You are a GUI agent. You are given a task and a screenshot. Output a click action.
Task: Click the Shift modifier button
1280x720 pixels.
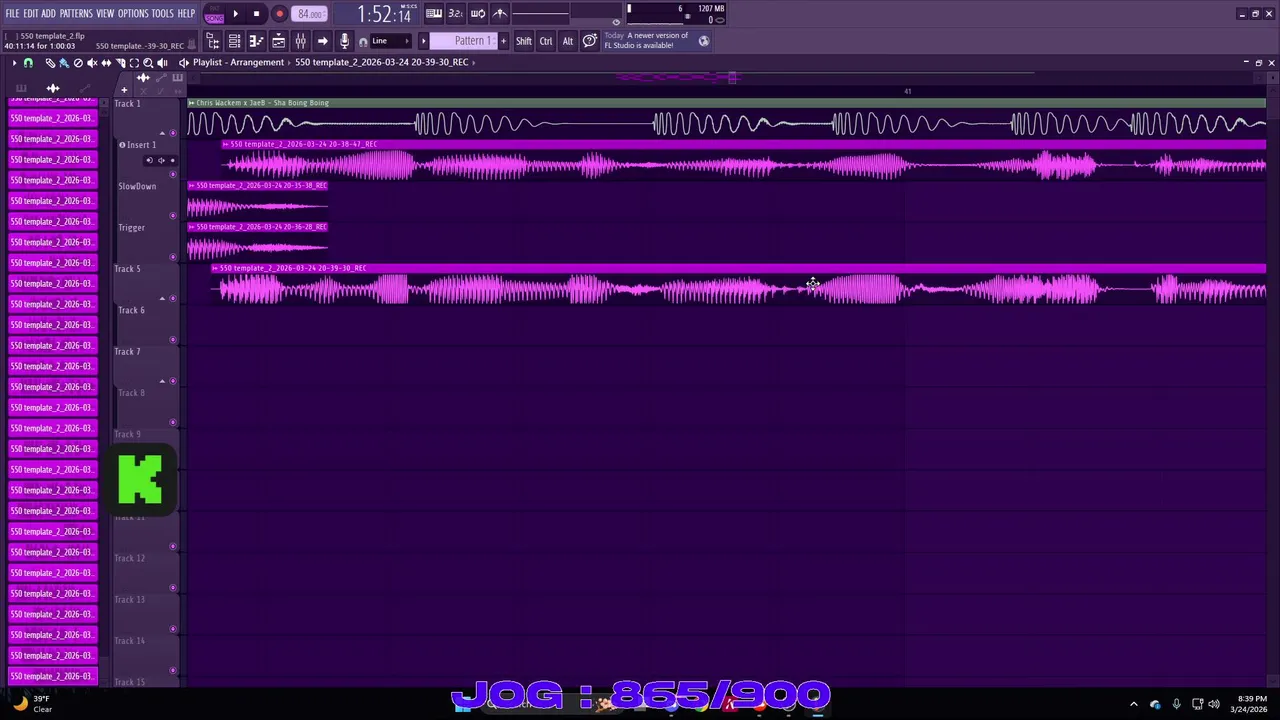[x=524, y=41]
